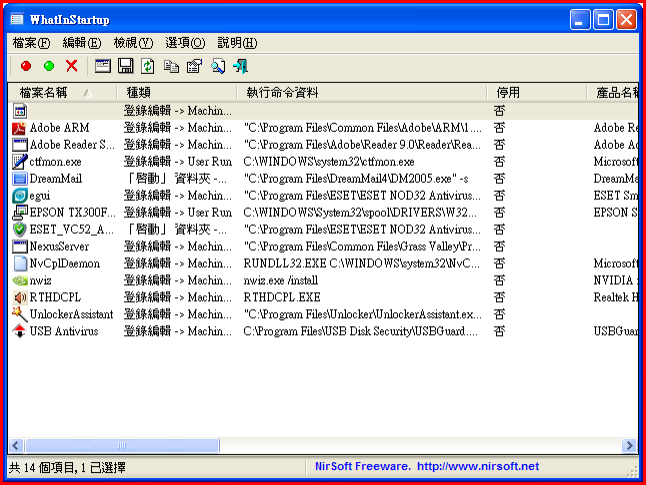Open the 檔案(F) menu

31,43
